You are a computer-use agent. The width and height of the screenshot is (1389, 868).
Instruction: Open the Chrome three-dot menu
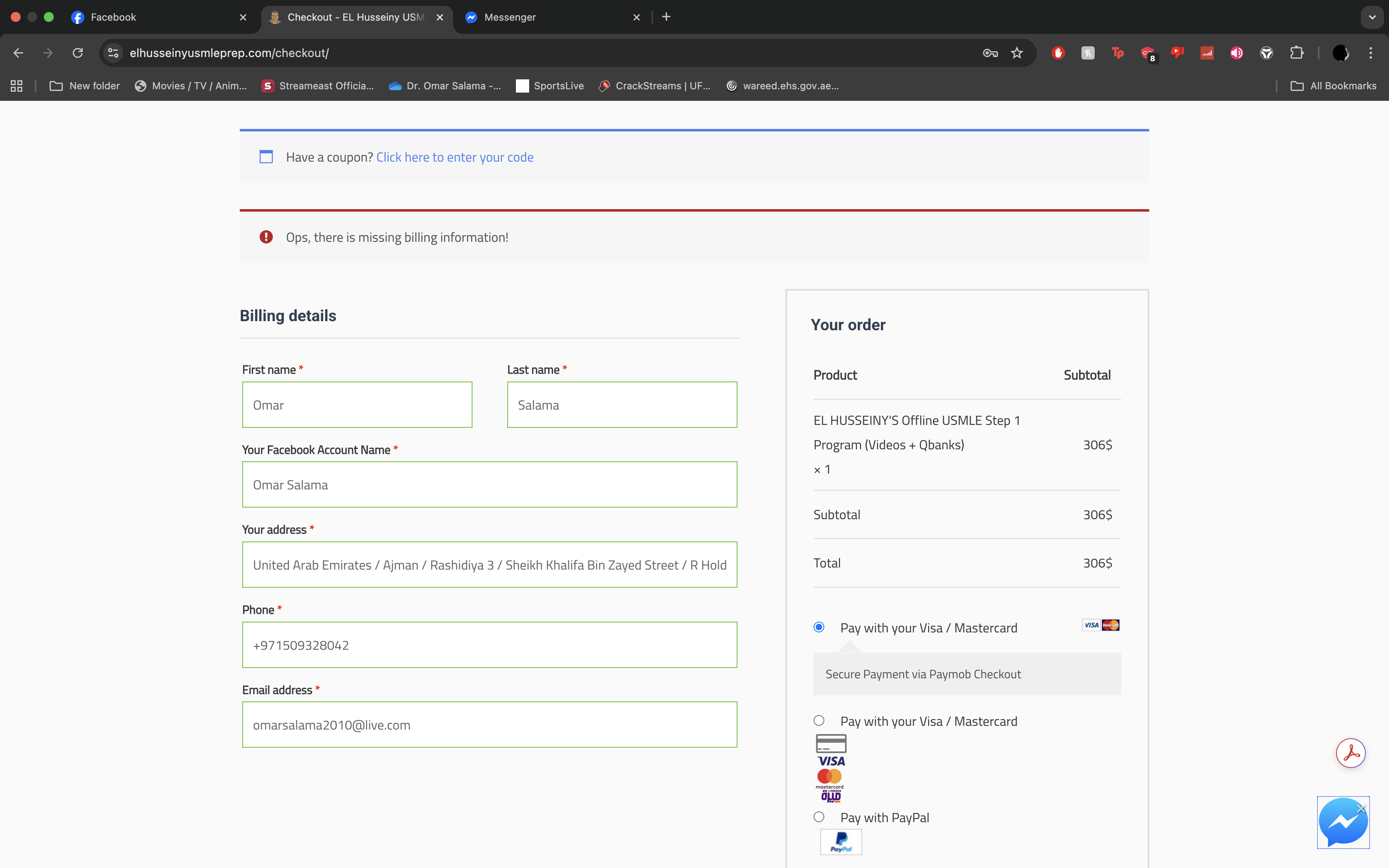(1371, 53)
